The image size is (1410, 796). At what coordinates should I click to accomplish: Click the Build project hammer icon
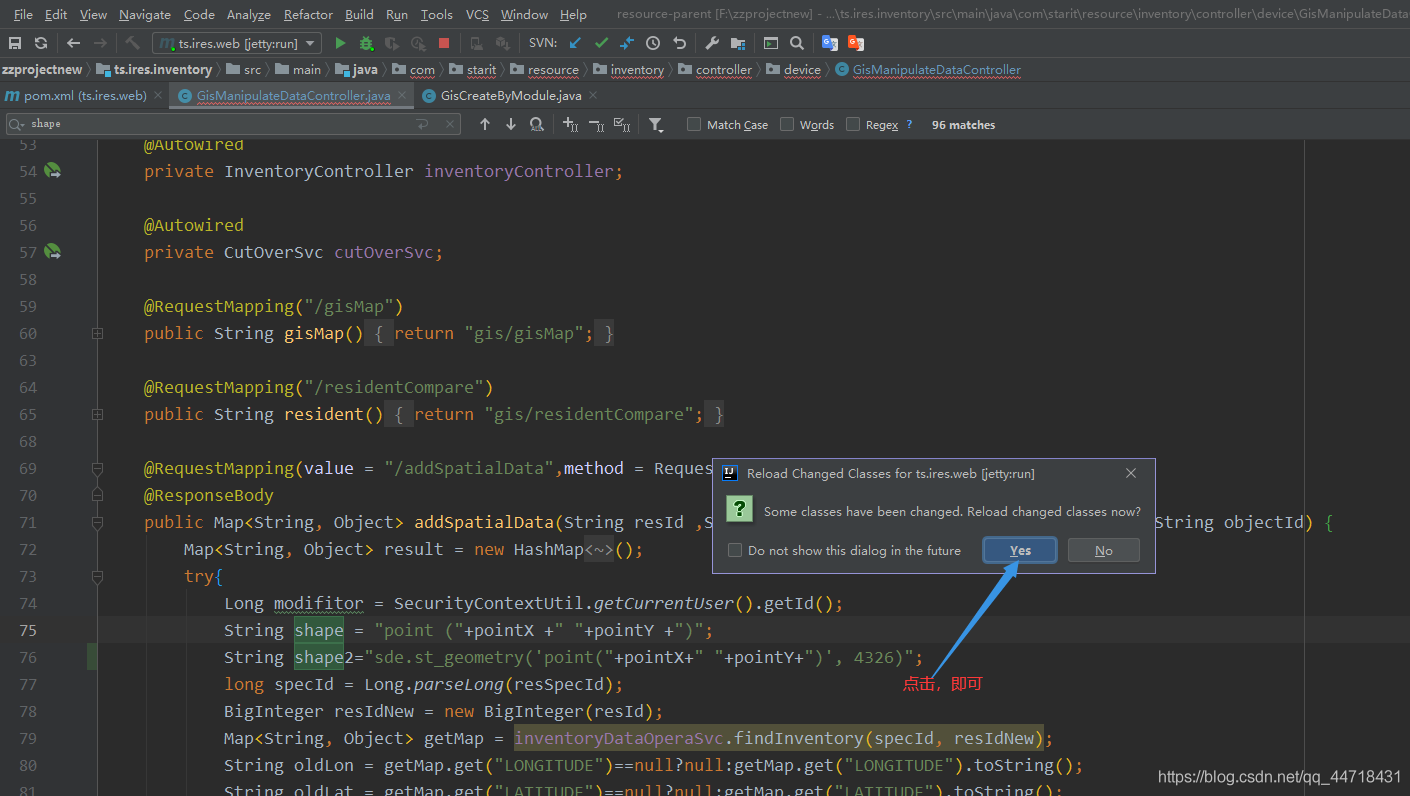pos(133,43)
